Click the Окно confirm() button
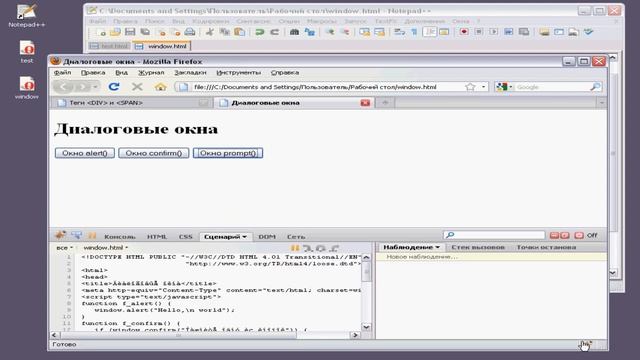640x360 pixels. click(153, 153)
